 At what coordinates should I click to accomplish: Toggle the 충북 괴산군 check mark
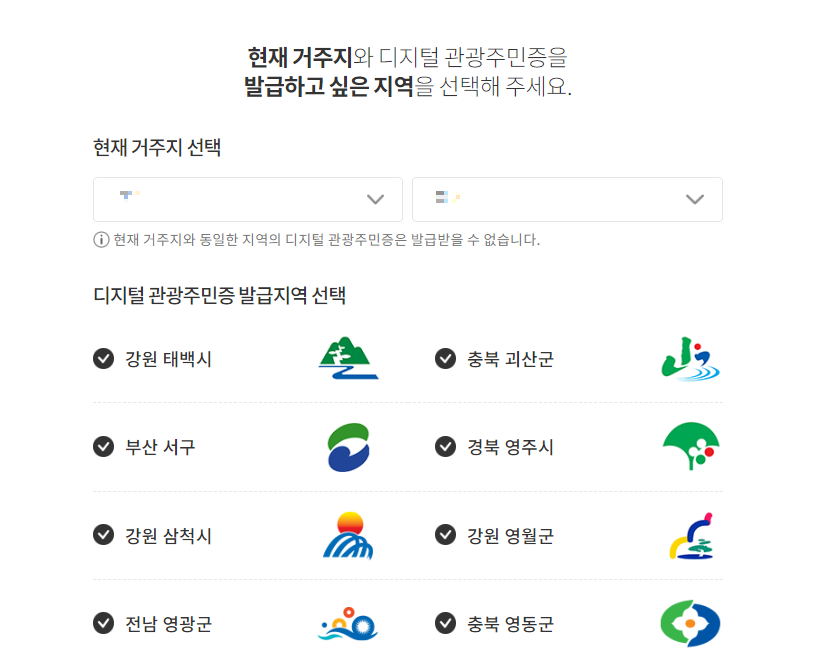(445, 358)
